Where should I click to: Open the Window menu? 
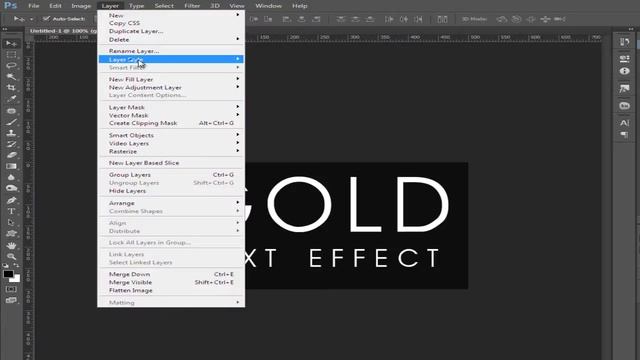(x=268, y=6)
